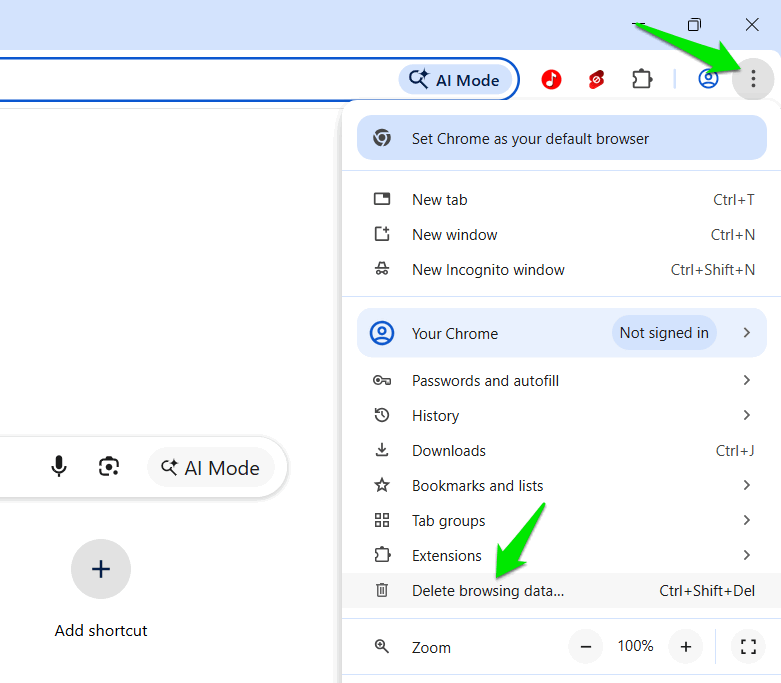This screenshot has height=683, width=781.
Task: Enter full screen with the fullscreen icon
Action: pos(748,647)
